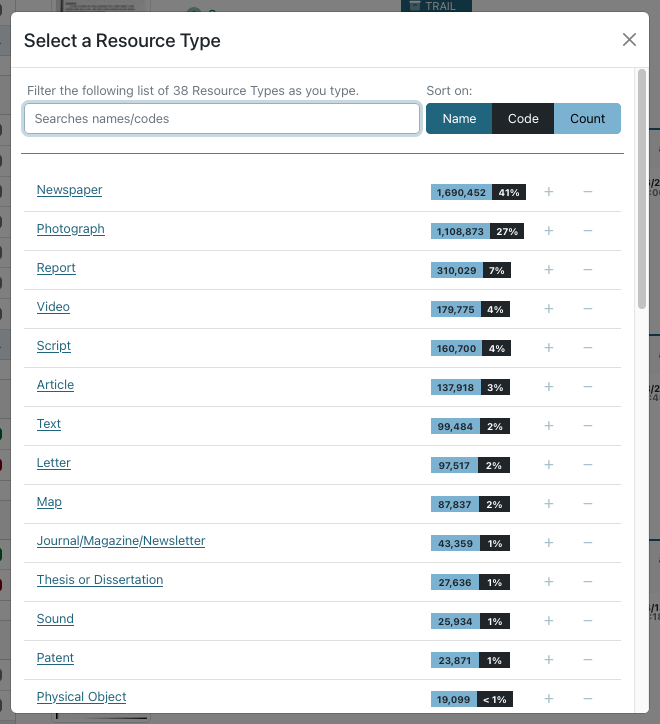The image size is (660, 724).
Task: Focus the Searches names/codes filter field
Action: click(x=222, y=119)
